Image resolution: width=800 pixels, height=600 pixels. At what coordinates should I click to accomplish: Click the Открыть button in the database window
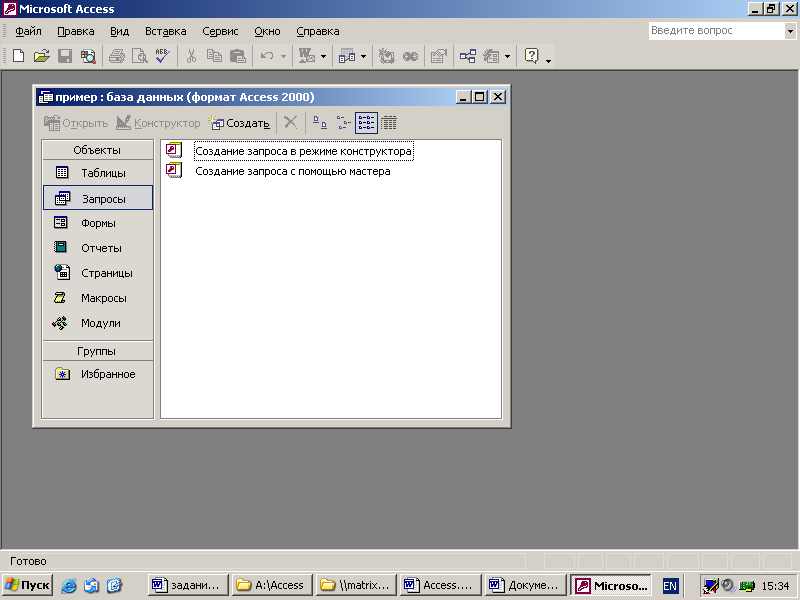[76, 123]
